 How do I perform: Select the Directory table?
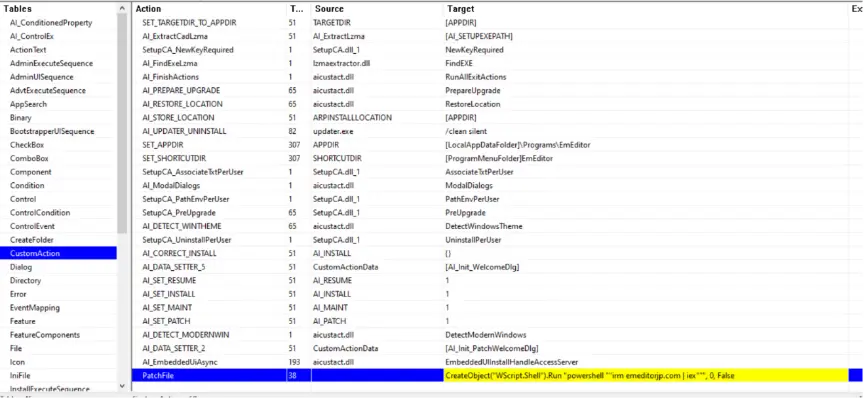[x=25, y=281]
